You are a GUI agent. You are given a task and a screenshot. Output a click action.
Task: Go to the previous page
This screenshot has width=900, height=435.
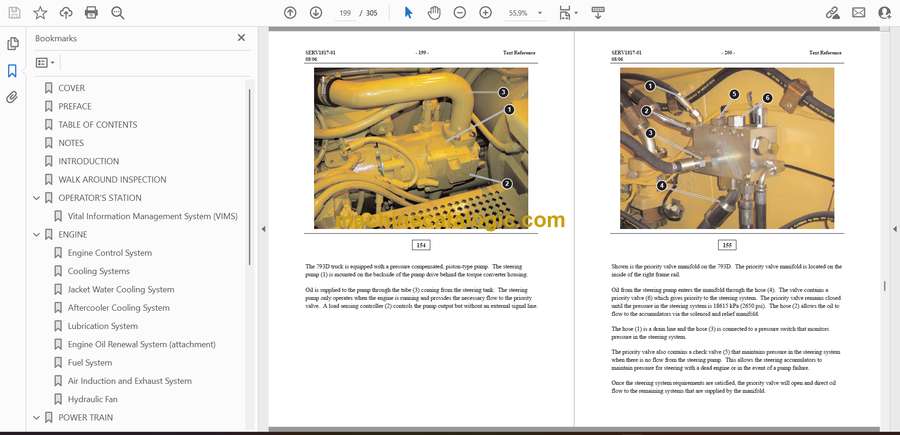290,13
